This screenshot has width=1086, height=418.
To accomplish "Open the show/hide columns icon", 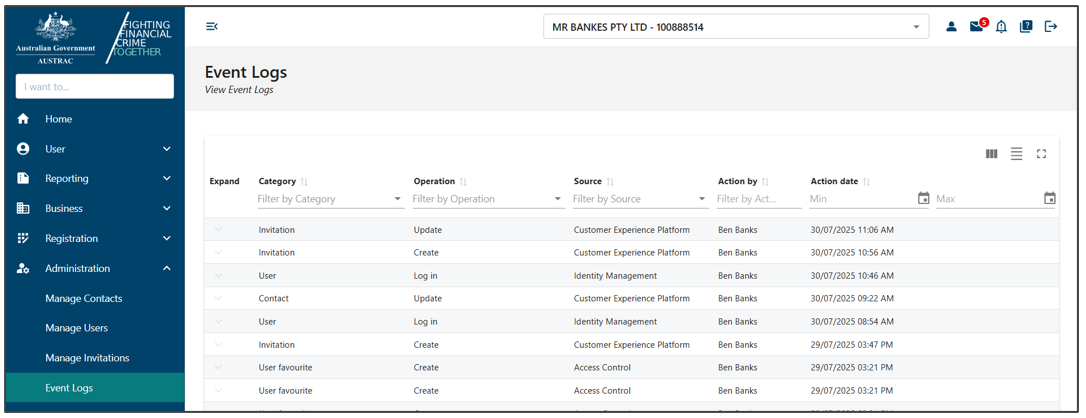I will [x=991, y=154].
